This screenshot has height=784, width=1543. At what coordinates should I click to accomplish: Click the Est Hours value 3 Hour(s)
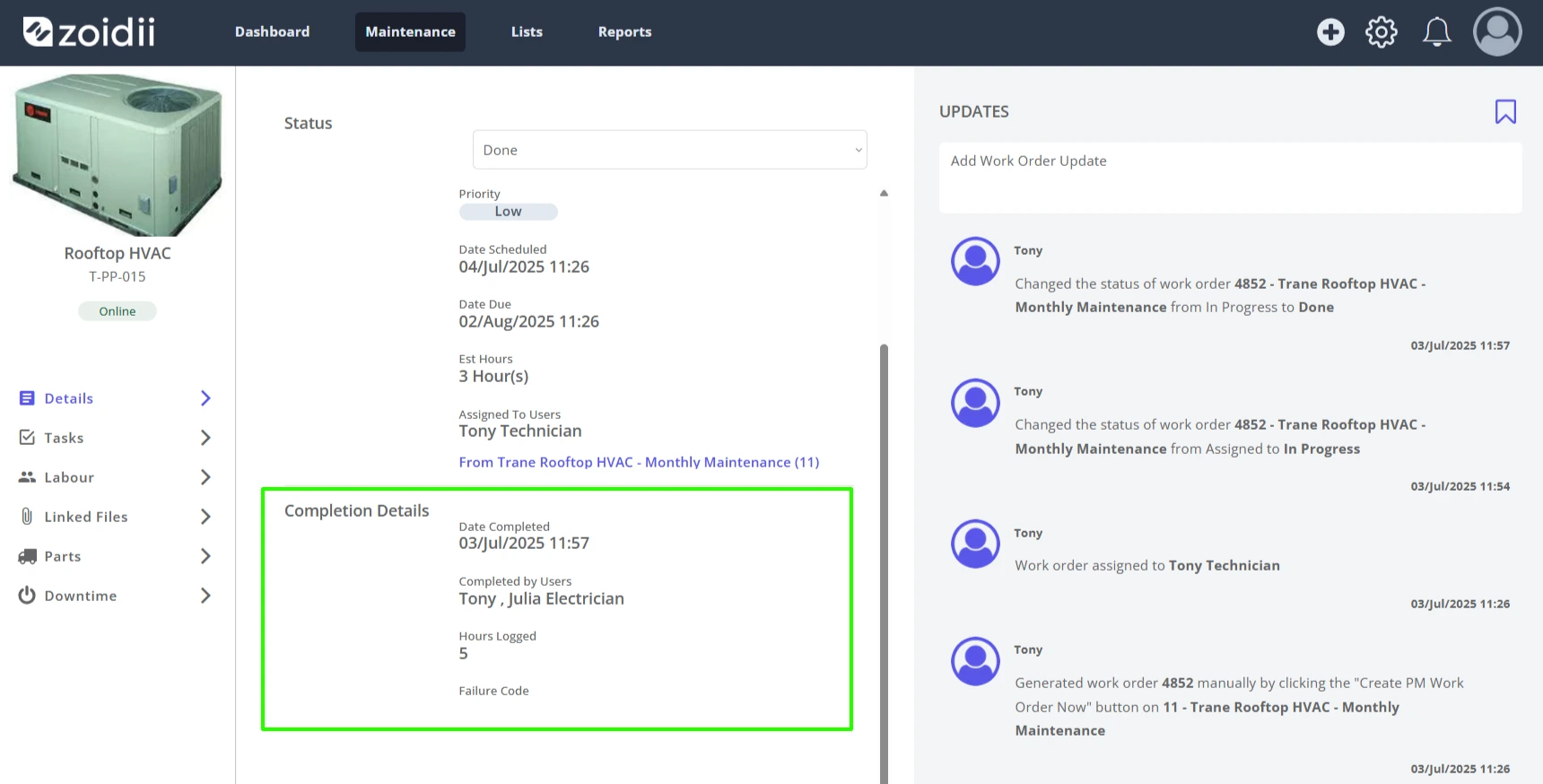point(493,377)
